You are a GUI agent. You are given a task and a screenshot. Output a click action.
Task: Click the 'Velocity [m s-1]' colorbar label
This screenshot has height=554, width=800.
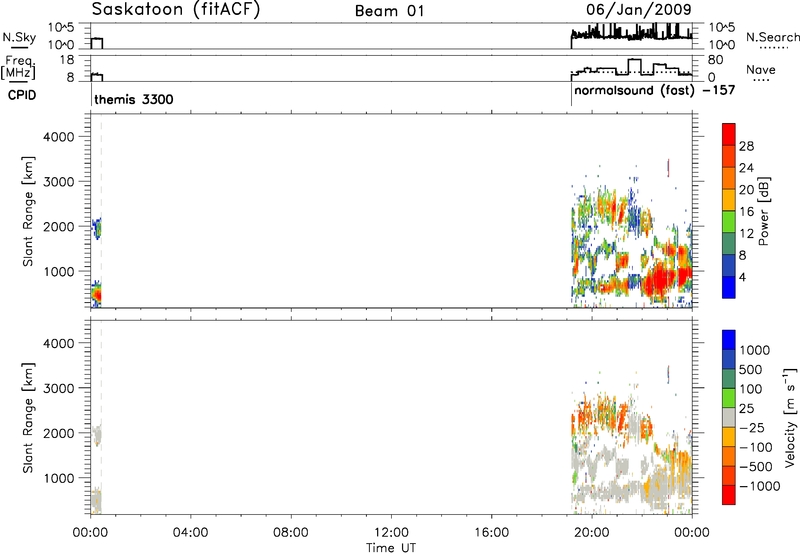tap(790, 417)
